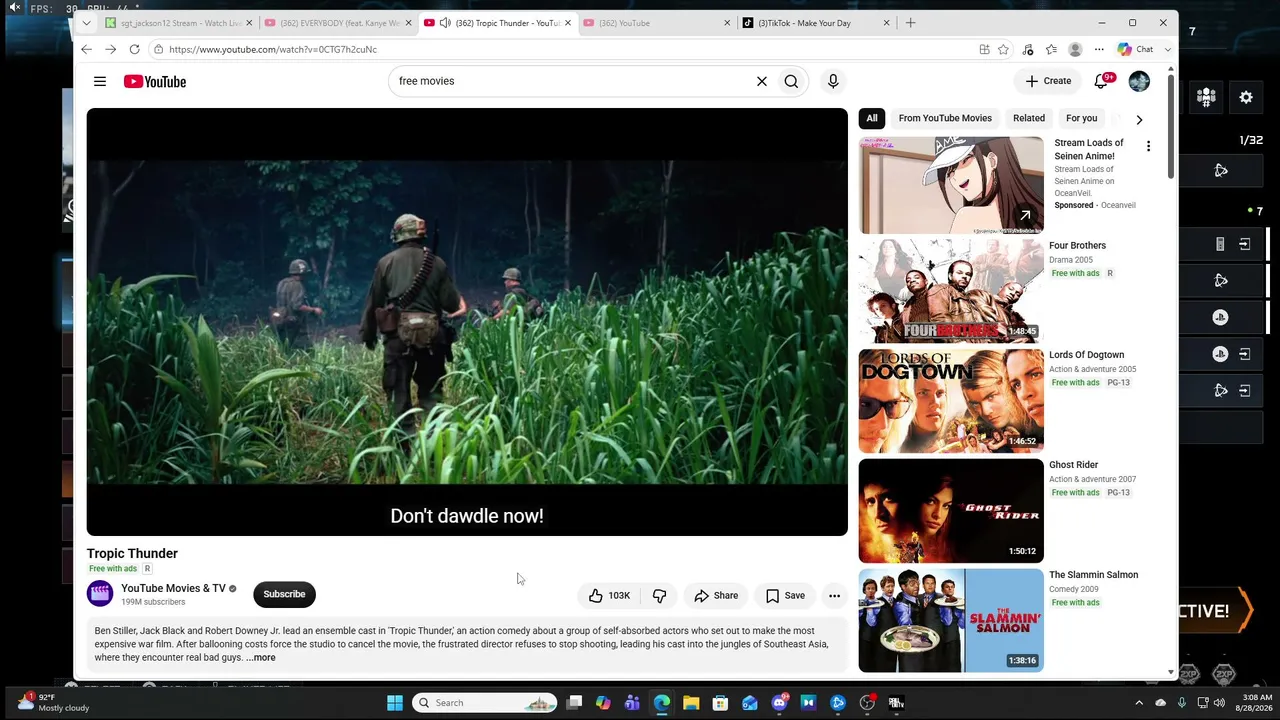The height and width of the screenshot is (720, 1280).
Task: Subscribe to YouTube Movies & TV
Action: coord(284,594)
